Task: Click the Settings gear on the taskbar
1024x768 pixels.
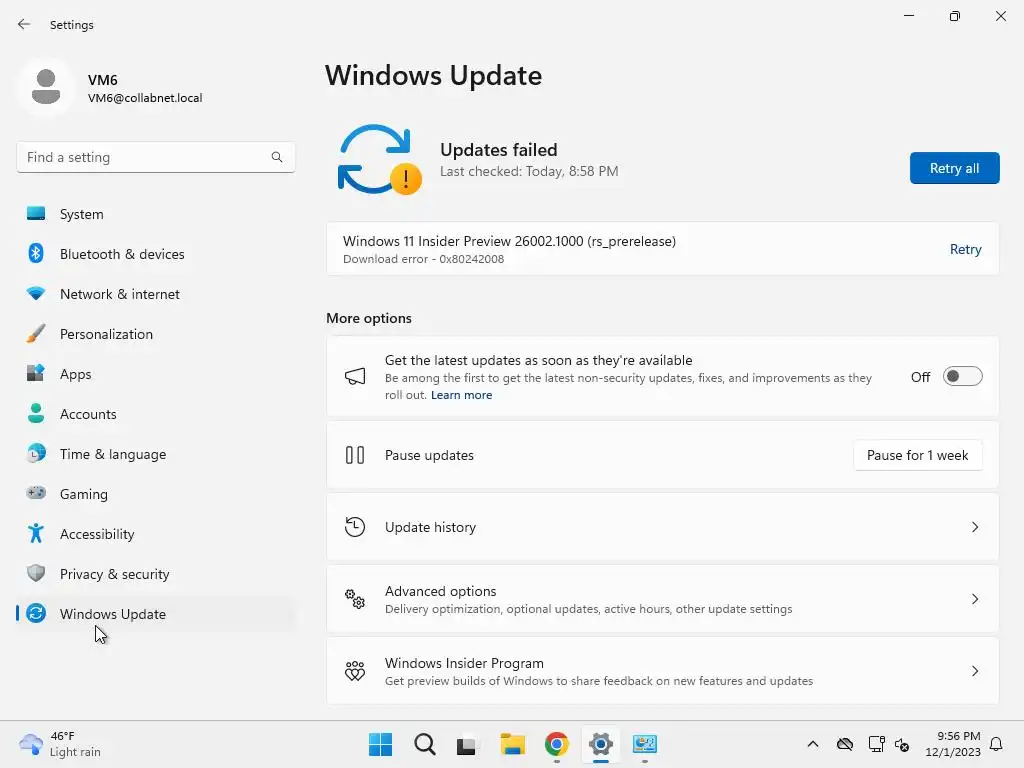Action: (600, 744)
